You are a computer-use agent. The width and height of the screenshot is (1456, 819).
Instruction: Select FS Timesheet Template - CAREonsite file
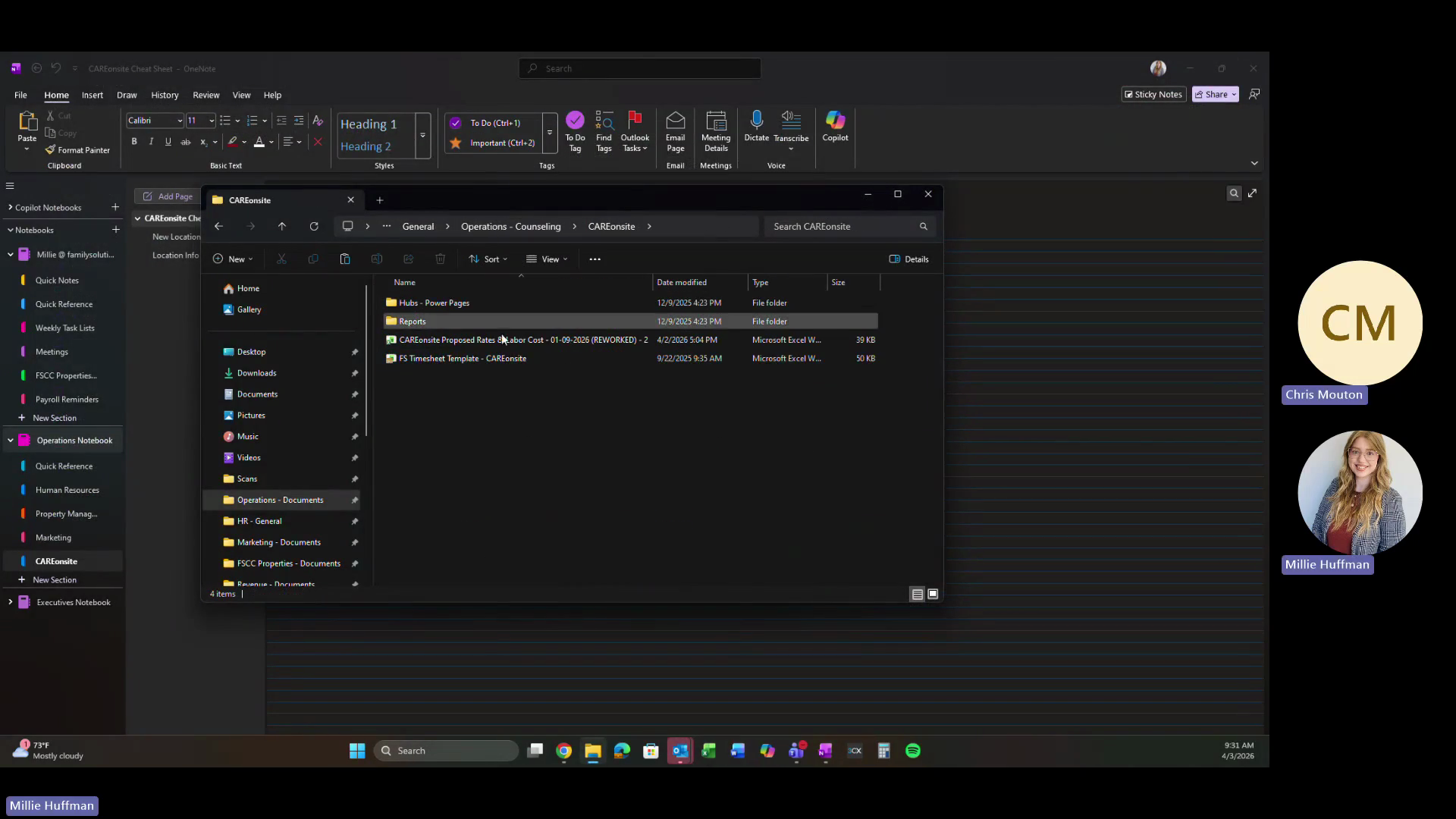[x=631, y=358]
